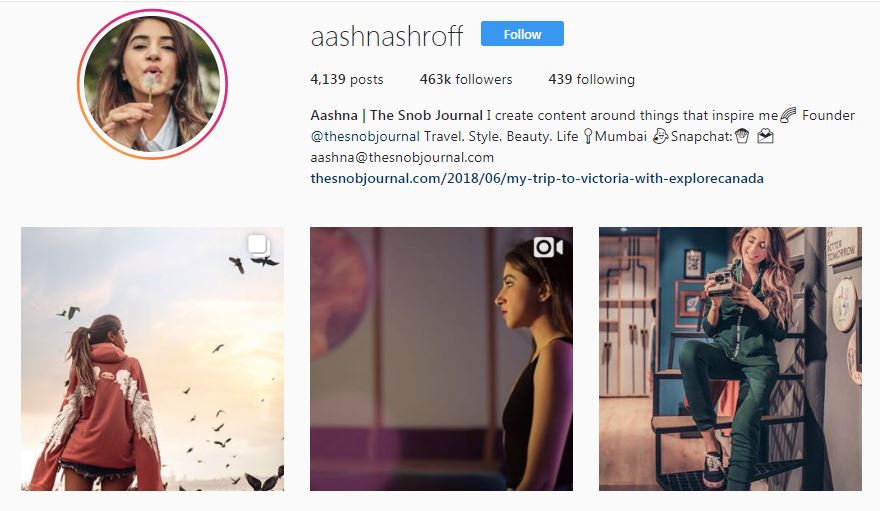Click the envelope emoji in the bio
Image resolution: width=880 pixels, height=511 pixels.
click(766, 136)
